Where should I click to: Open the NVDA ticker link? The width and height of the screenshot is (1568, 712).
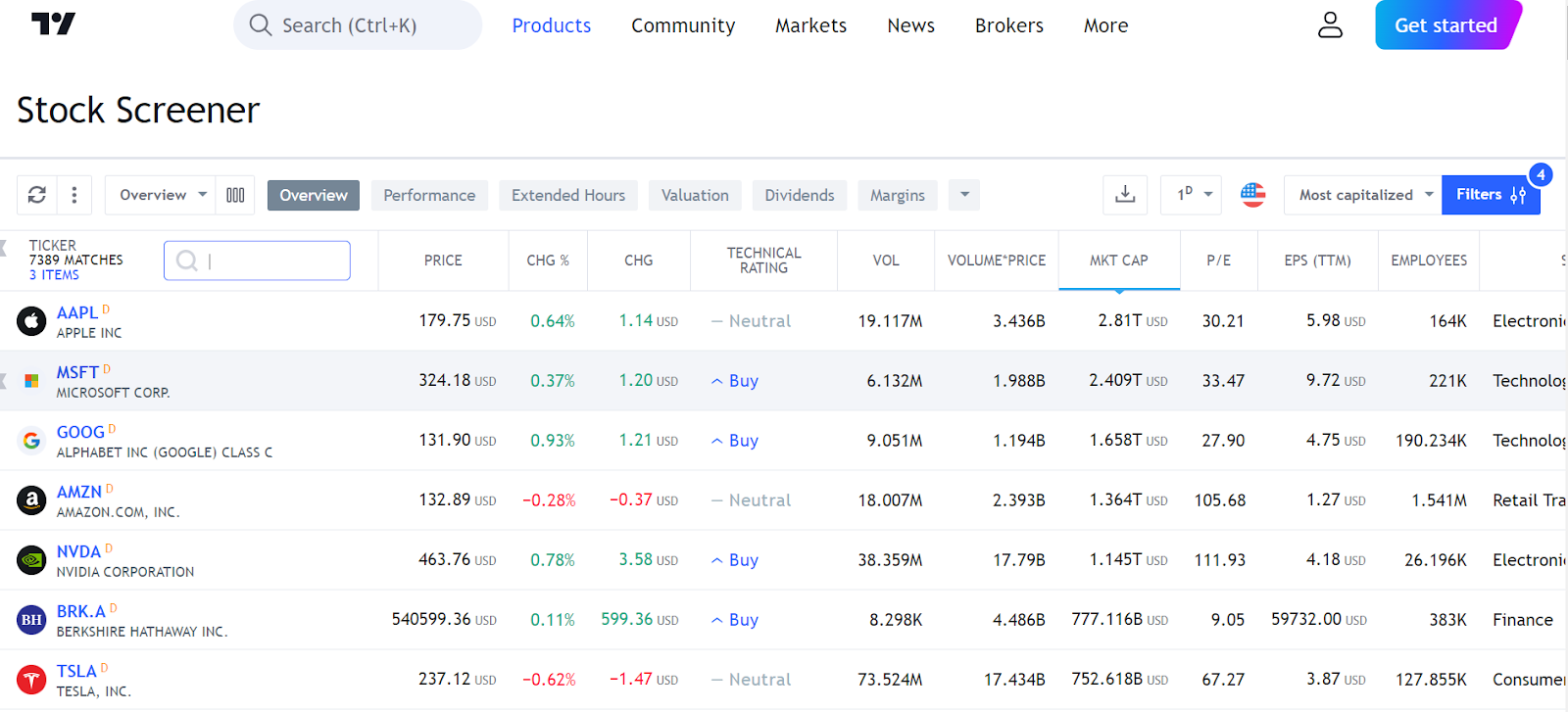pos(79,551)
